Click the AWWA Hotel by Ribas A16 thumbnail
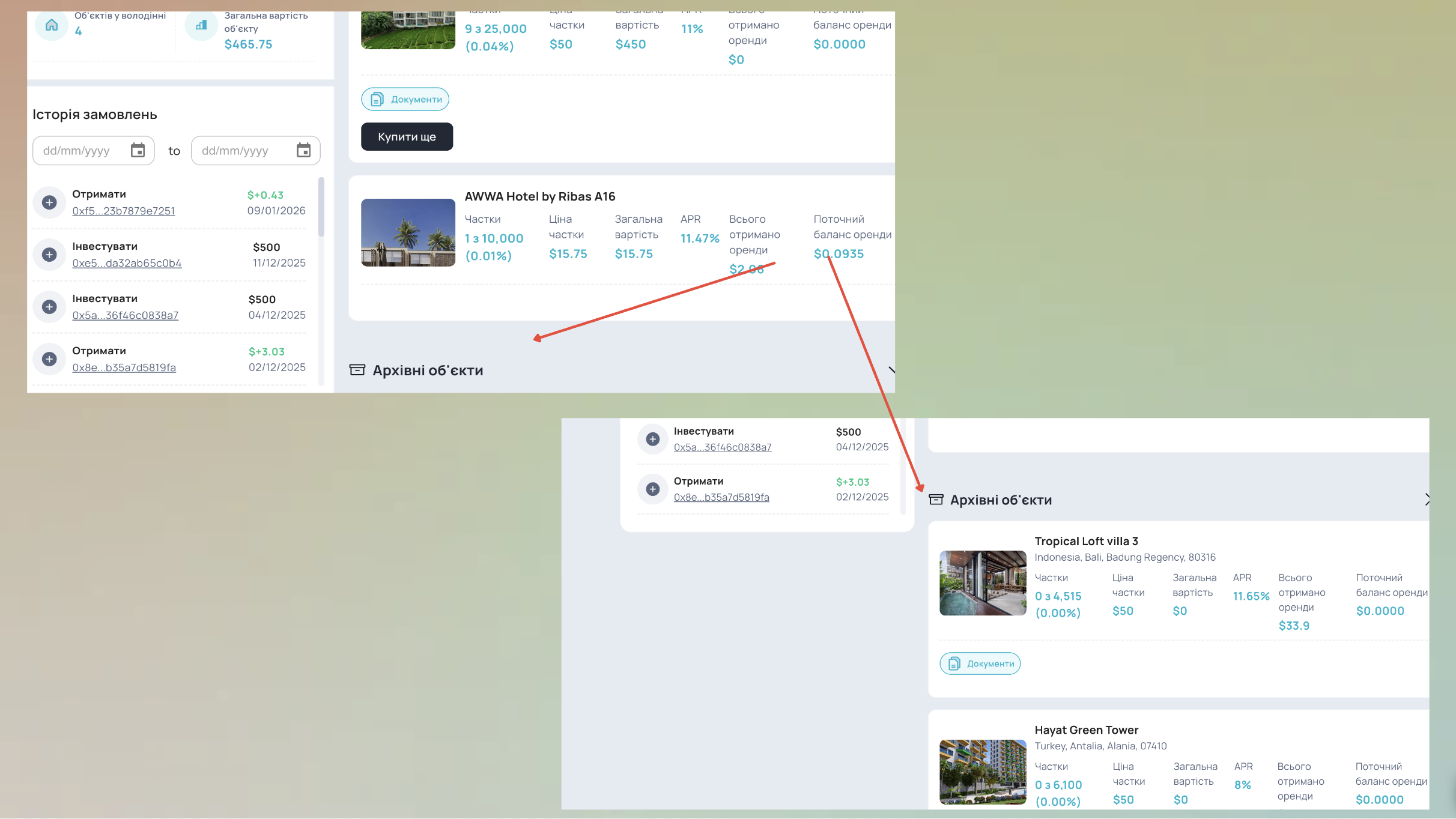 coord(408,232)
